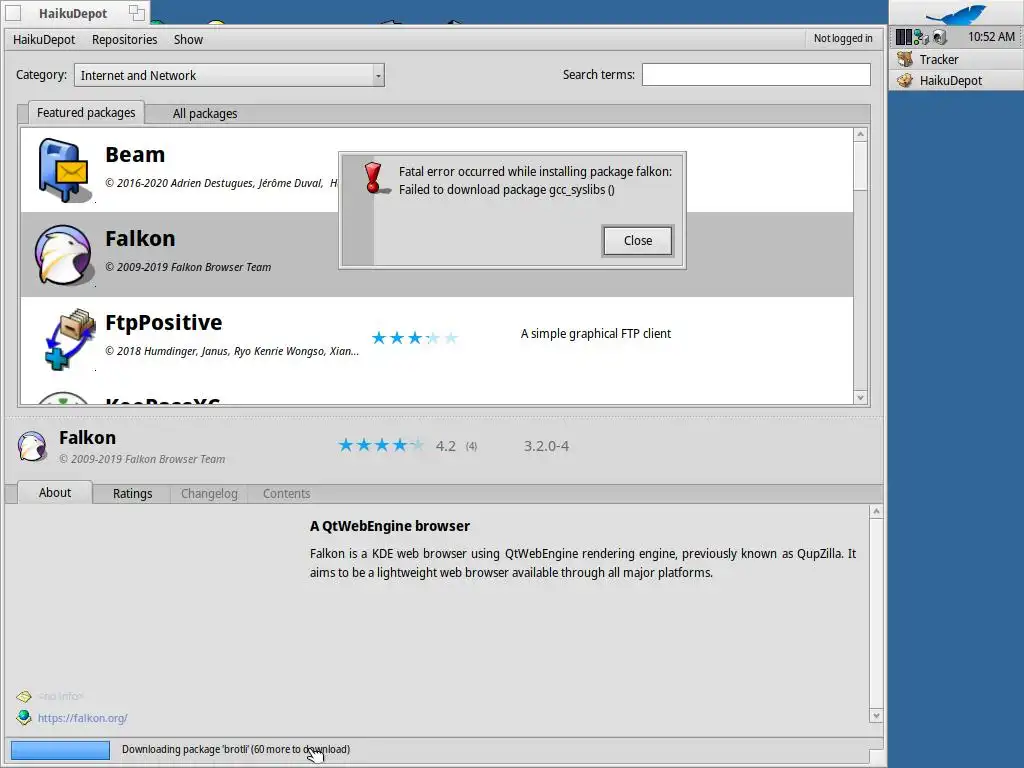Click the download progress bar
This screenshot has height=768, width=1024.
60,750
